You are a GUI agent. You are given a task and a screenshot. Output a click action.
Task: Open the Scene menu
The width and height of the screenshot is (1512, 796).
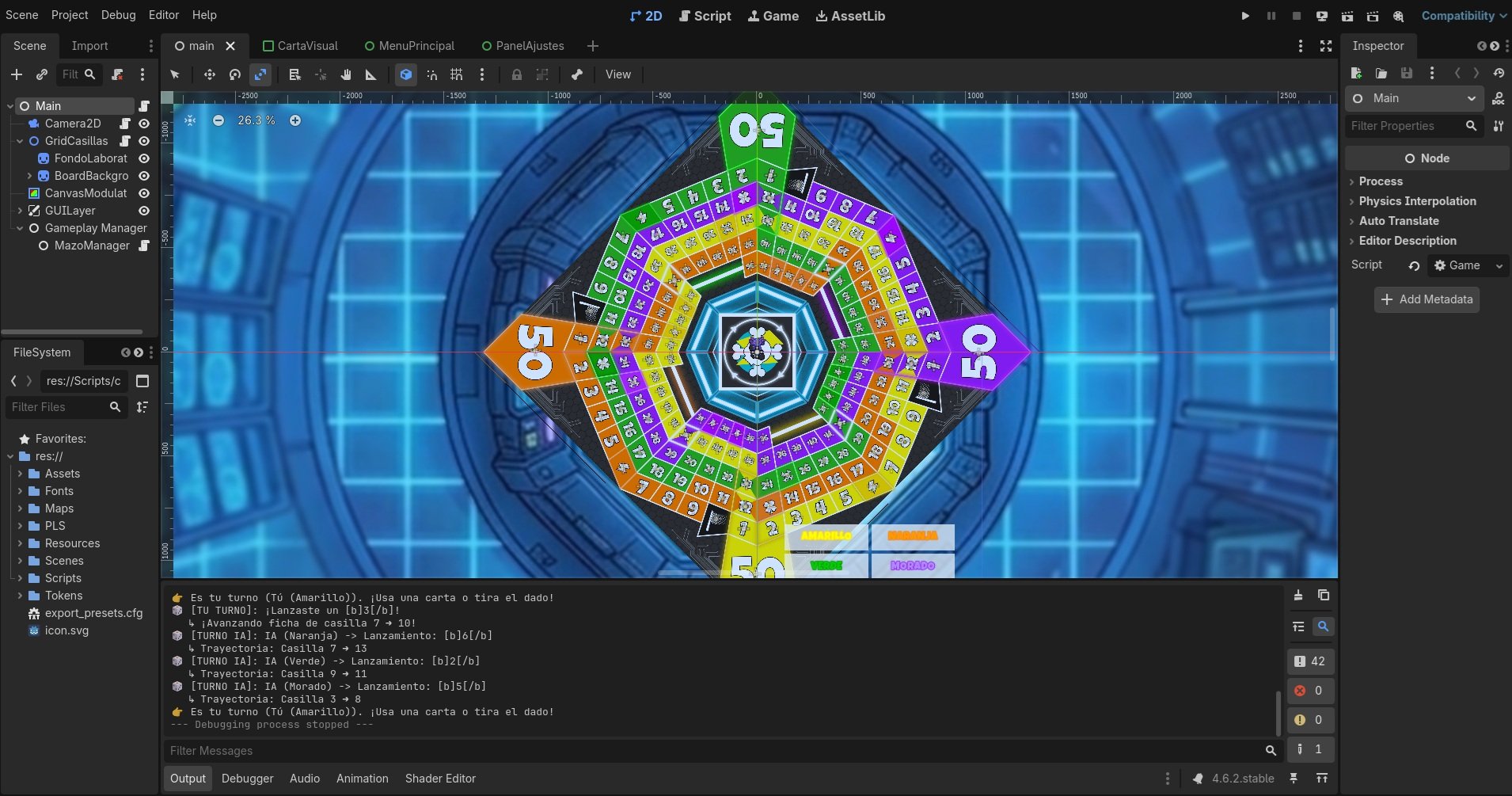coord(22,15)
